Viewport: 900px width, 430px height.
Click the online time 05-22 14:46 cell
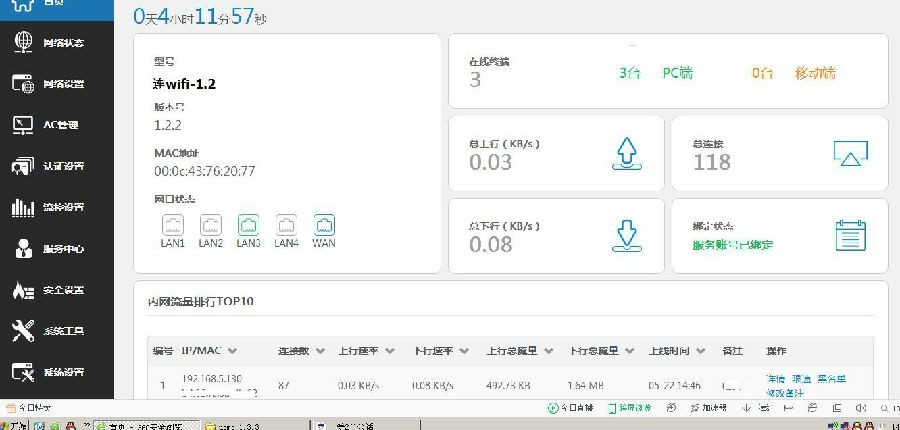(x=674, y=386)
